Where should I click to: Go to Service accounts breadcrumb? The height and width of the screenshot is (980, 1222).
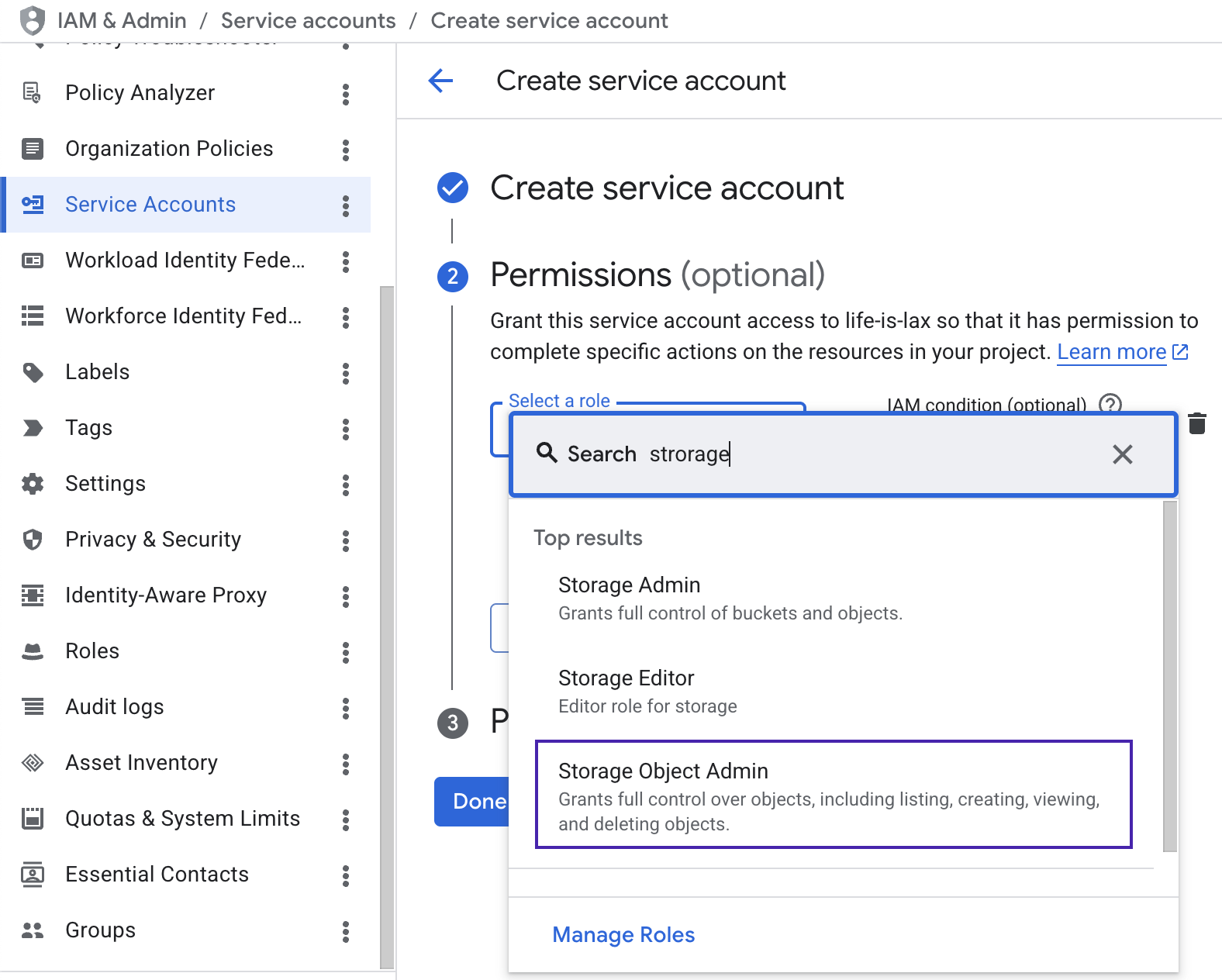pyautogui.click(x=309, y=21)
